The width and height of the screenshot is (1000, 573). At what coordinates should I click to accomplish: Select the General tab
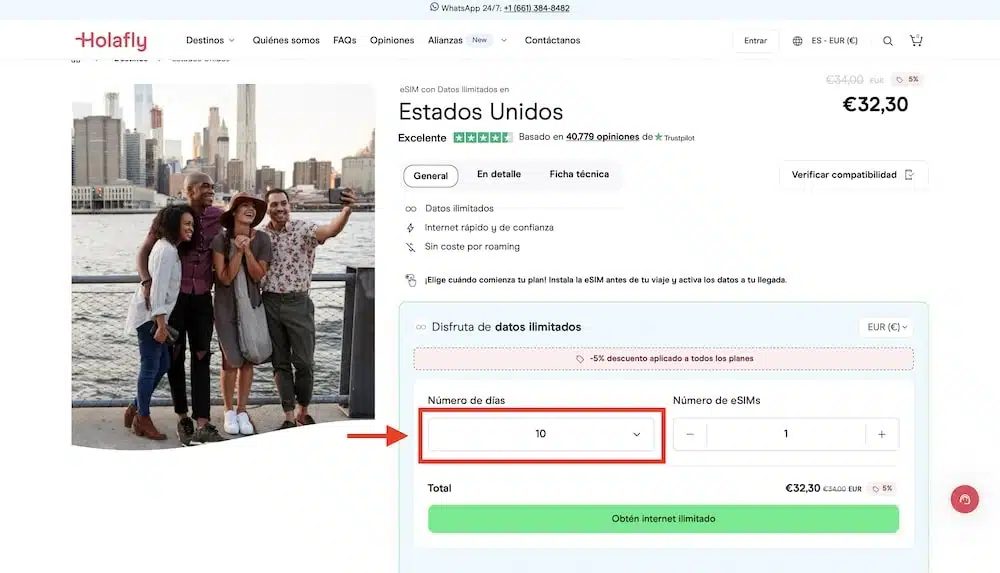[x=430, y=176]
